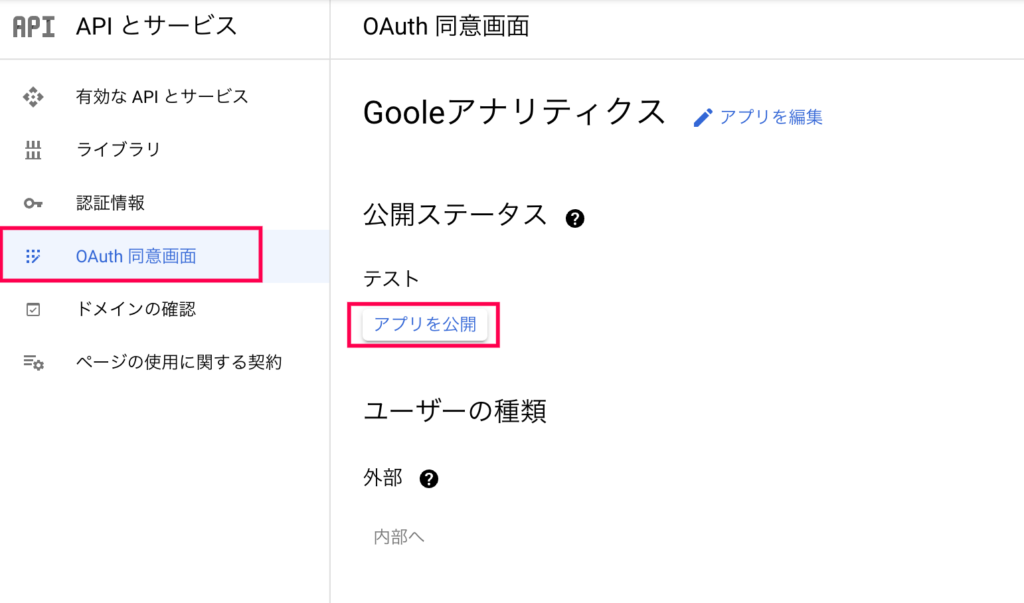Click the page usage agreements gear icon
The width and height of the screenshot is (1024, 603).
point(33,363)
